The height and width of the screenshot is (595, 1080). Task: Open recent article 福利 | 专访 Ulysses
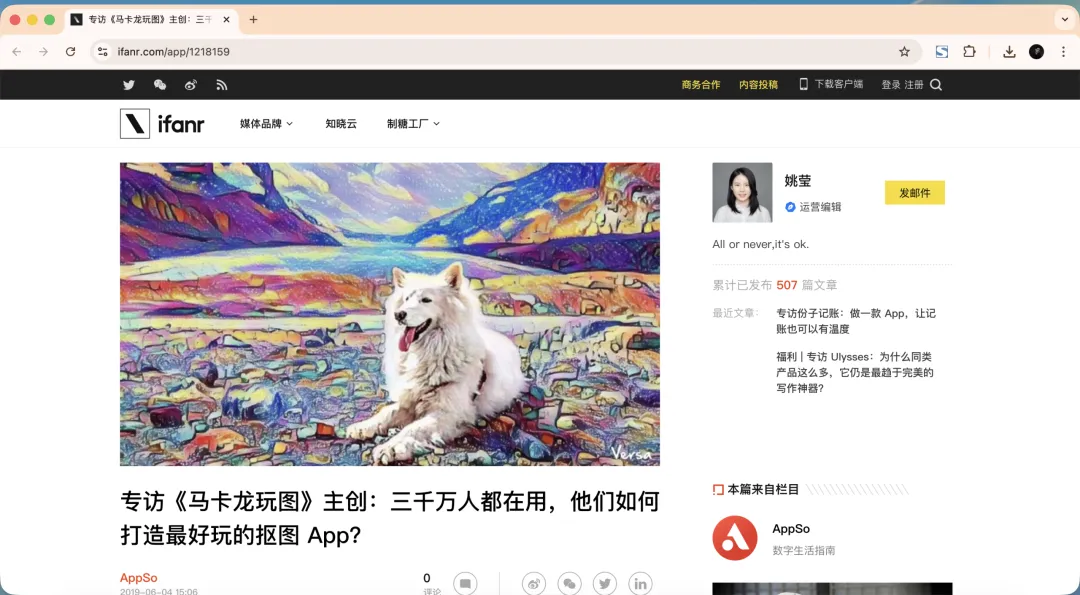[855, 373]
